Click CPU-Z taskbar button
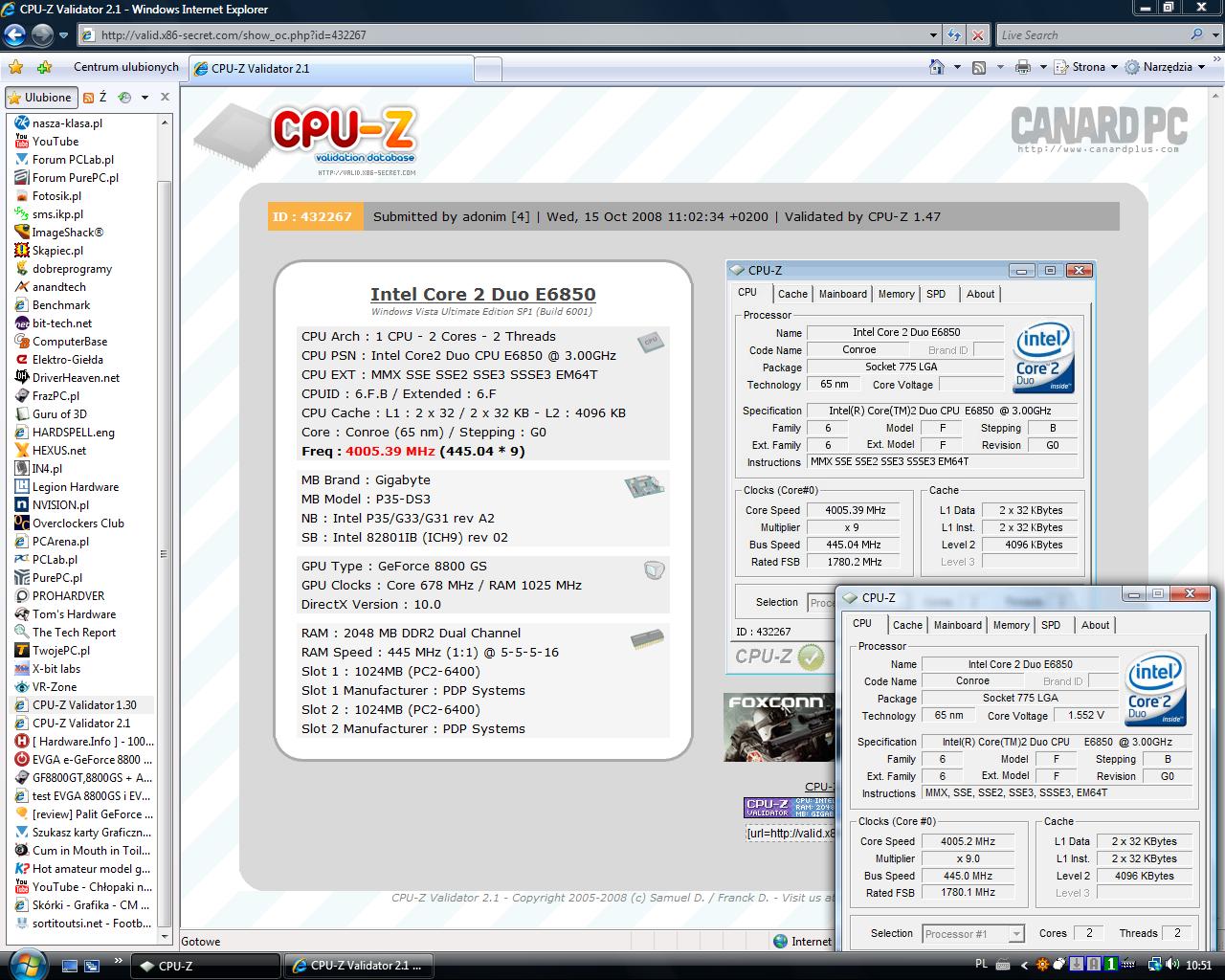Viewport: 1225px width, 980px height. [x=204, y=966]
